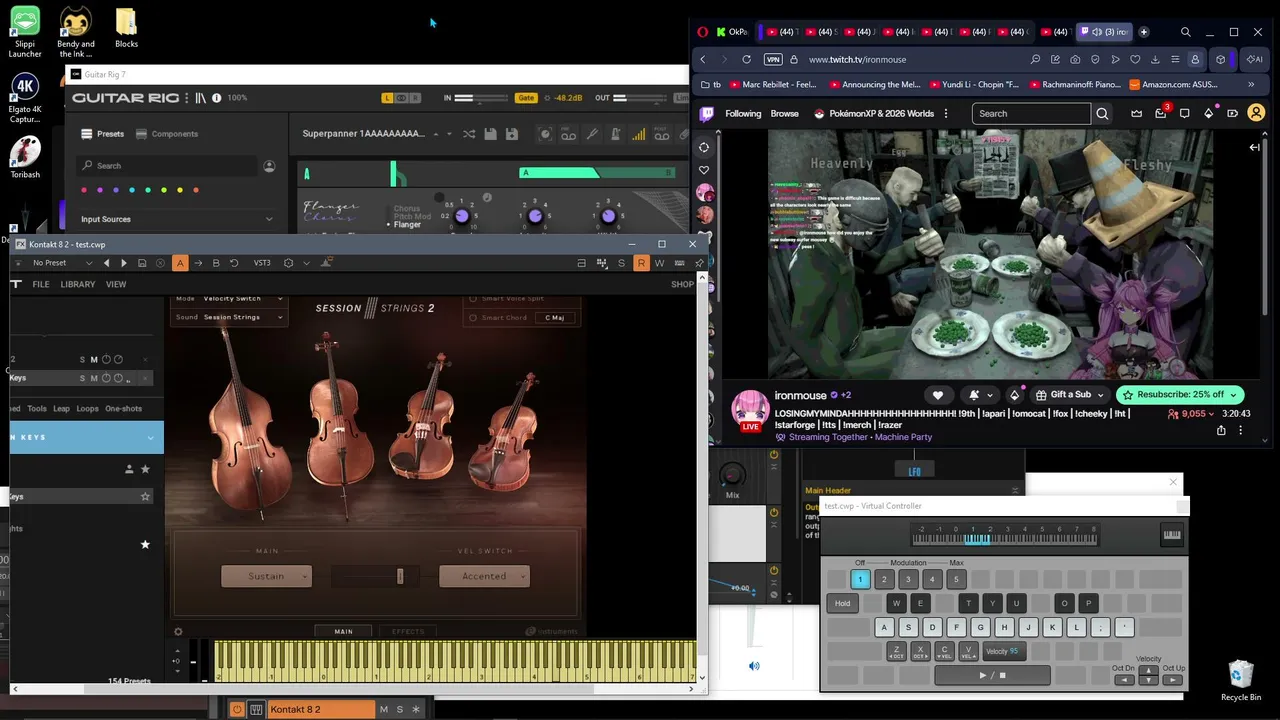Click Kontakt previous preset arrow
Image resolution: width=1280 pixels, height=720 pixels.
point(107,263)
